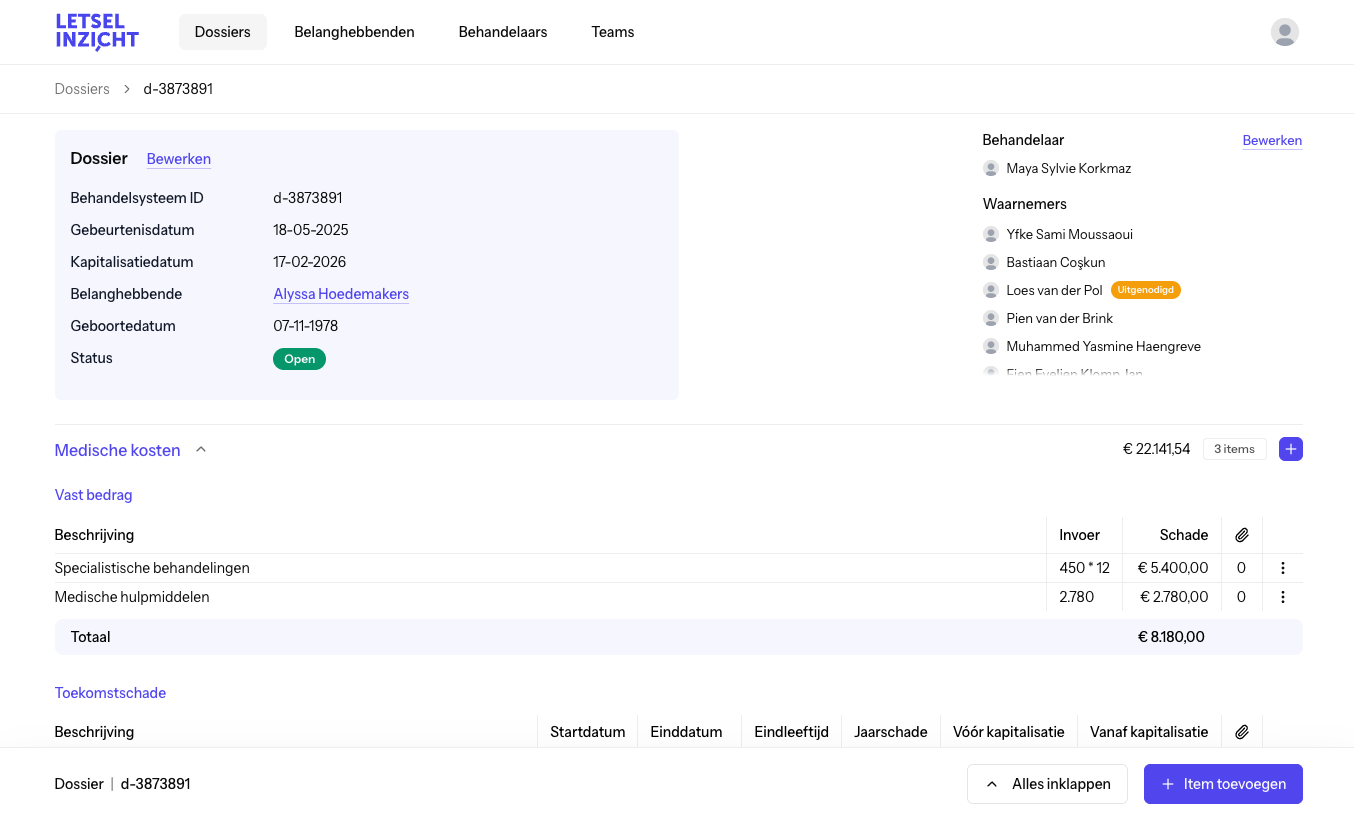Click the invoer value 450 * 12
Image resolution: width=1354 pixels, height=819 pixels.
click(x=1084, y=568)
